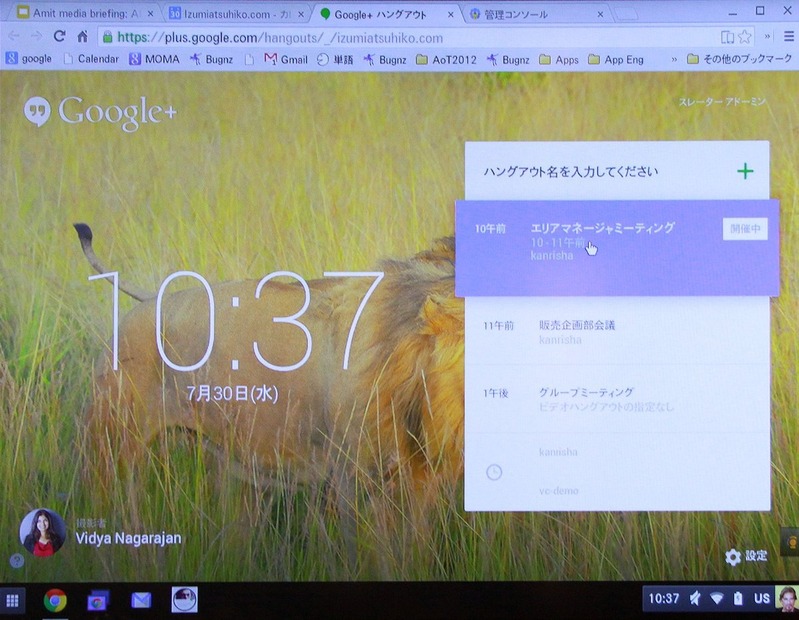This screenshot has width=799, height=620.
Task: Click the clock history icon in the list
Action: click(494, 472)
